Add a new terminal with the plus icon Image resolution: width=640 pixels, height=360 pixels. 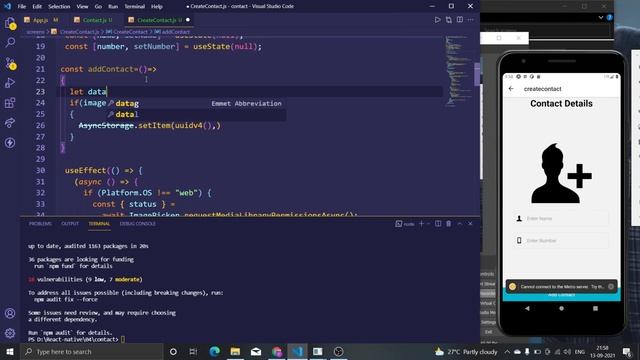[x=422, y=224]
